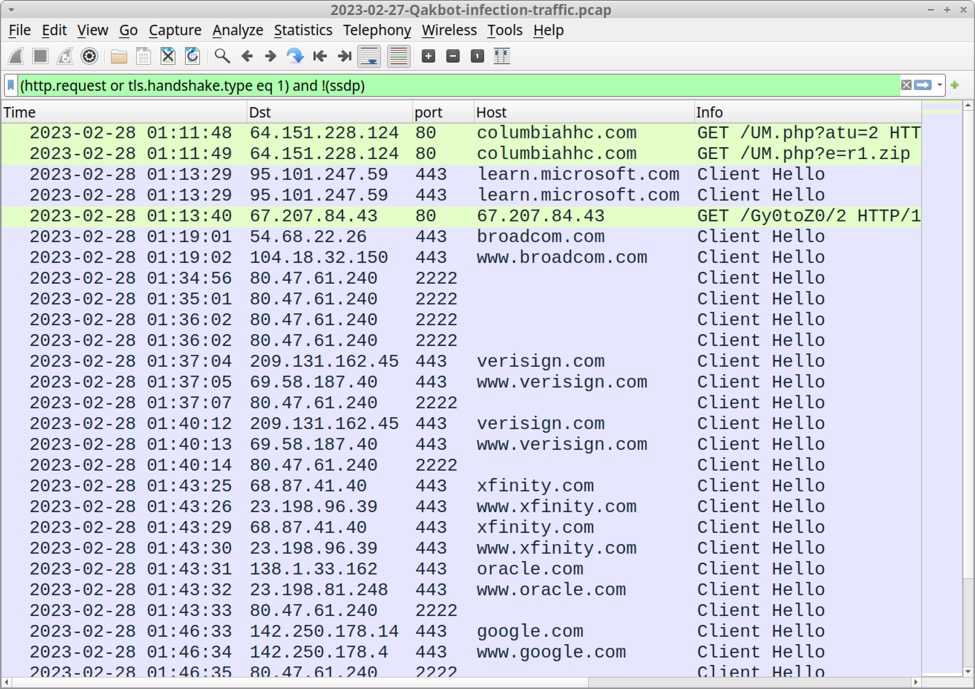Close this capture file icon
The width and height of the screenshot is (975, 689).
point(168,56)
